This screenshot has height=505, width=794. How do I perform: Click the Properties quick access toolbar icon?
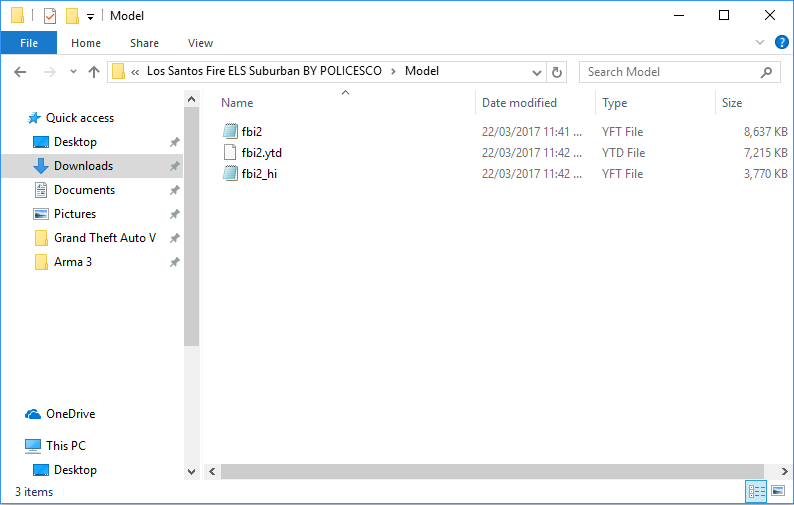[x=50, y=16]
